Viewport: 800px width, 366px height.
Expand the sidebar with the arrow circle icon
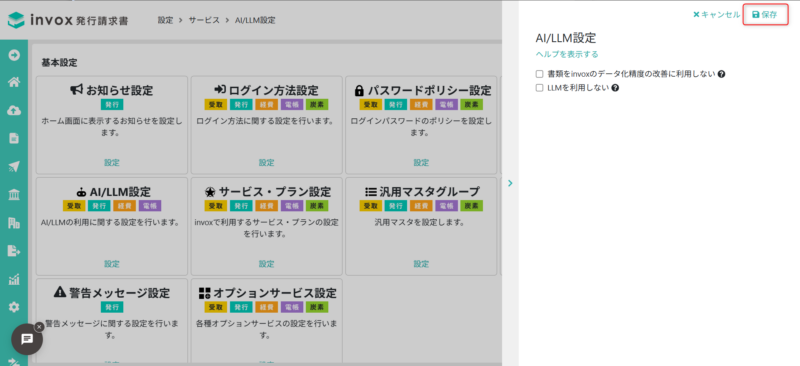14,55
